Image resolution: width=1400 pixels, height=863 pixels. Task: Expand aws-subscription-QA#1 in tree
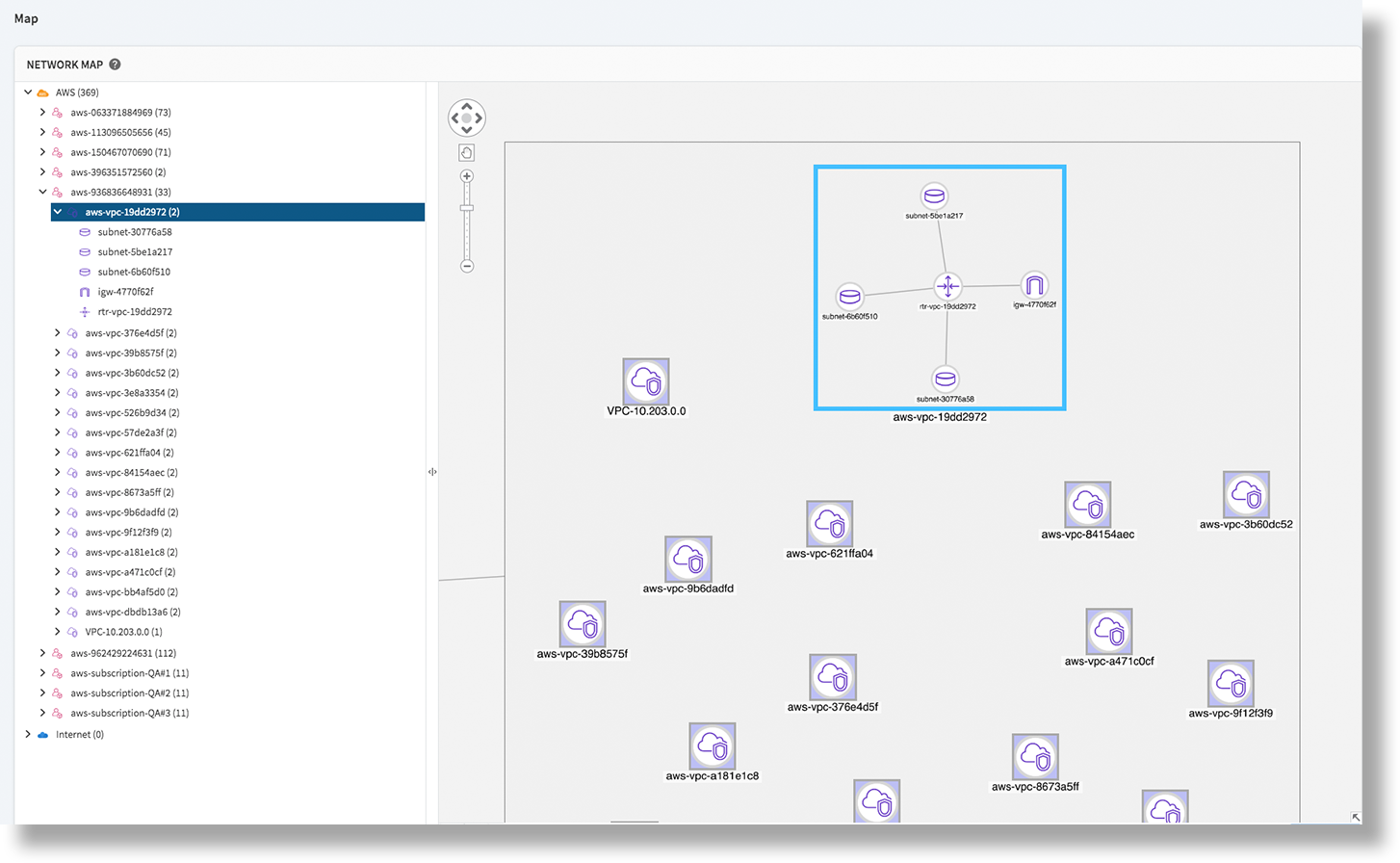(x=42, y=673)
